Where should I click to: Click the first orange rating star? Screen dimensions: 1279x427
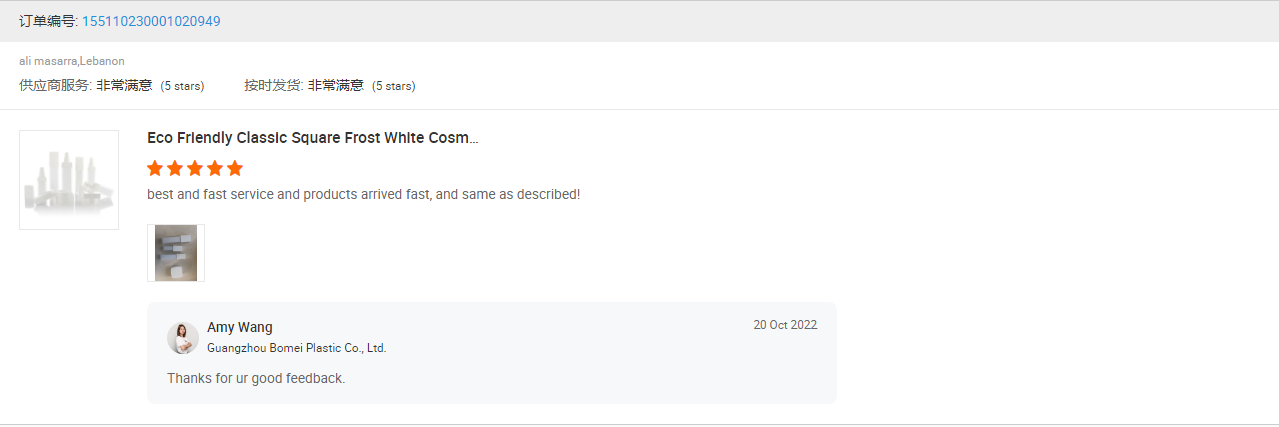tap(155, 168)
